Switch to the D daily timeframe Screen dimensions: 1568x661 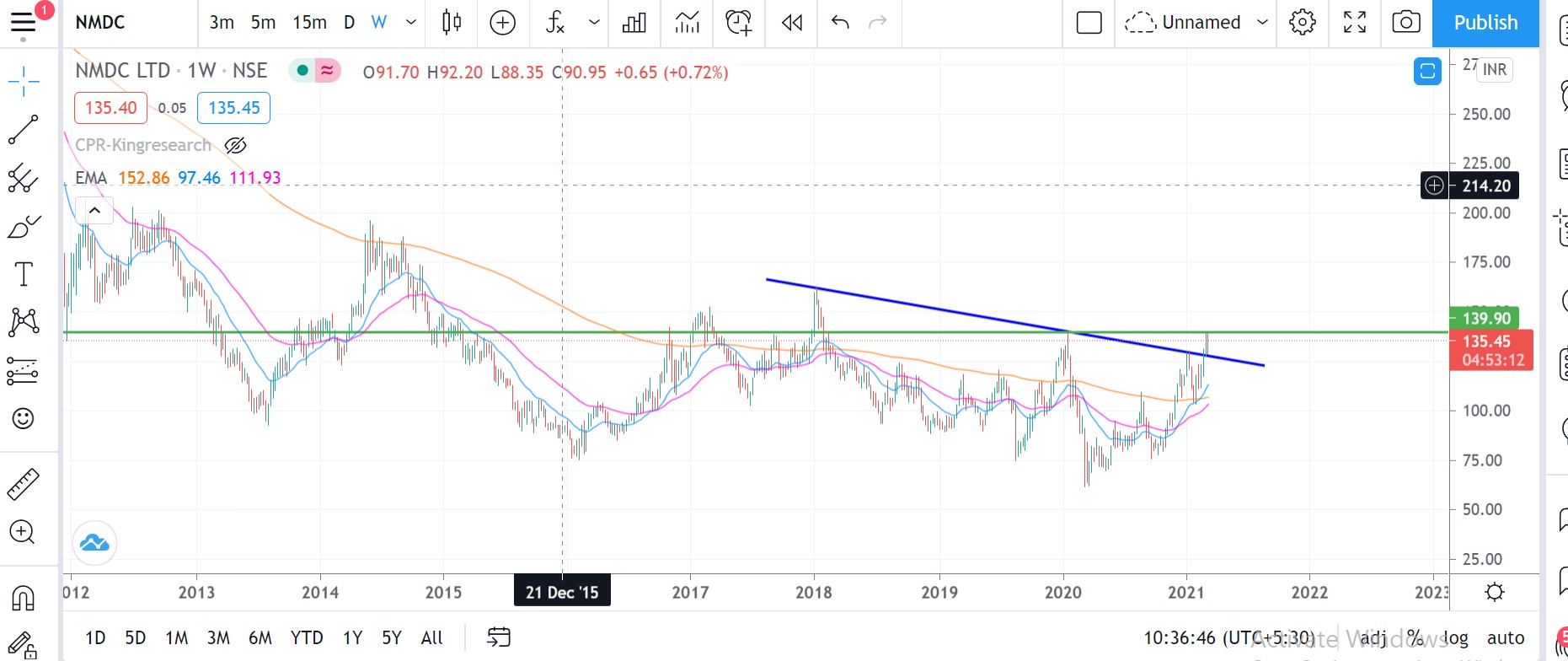coord(349,23)
